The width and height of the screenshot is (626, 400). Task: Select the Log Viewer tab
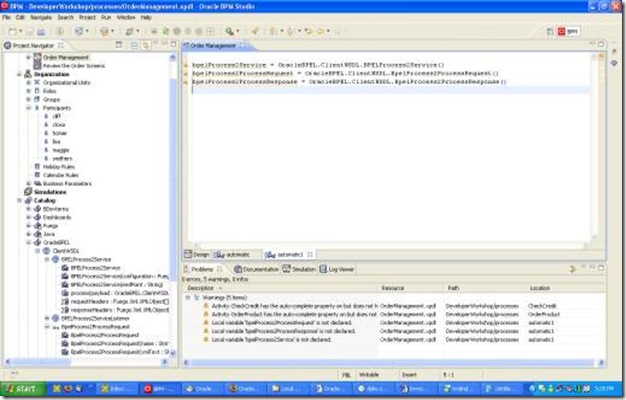click(337, 269)
